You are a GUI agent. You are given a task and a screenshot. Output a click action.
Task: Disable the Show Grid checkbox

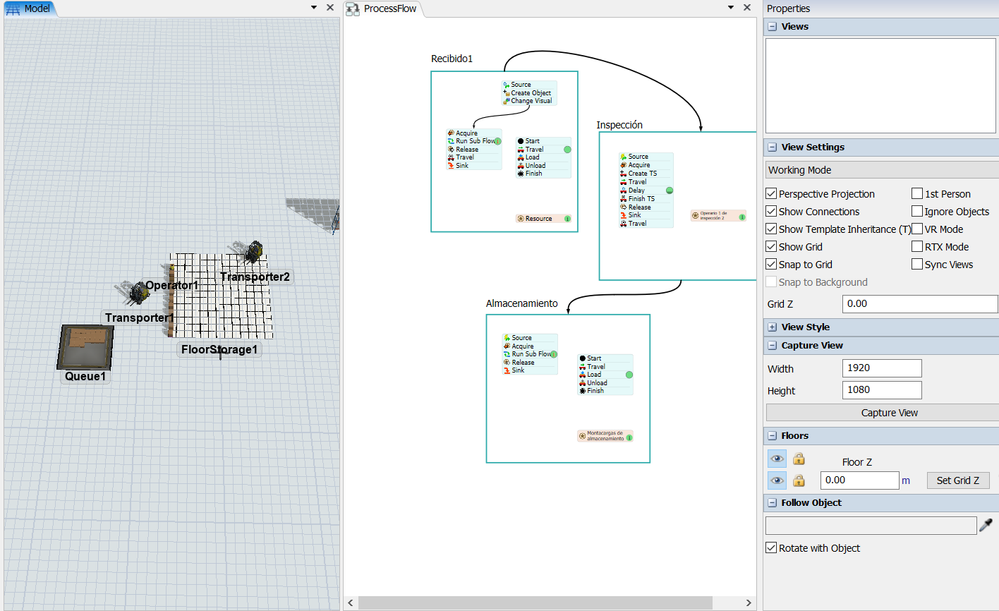[771, 247]
